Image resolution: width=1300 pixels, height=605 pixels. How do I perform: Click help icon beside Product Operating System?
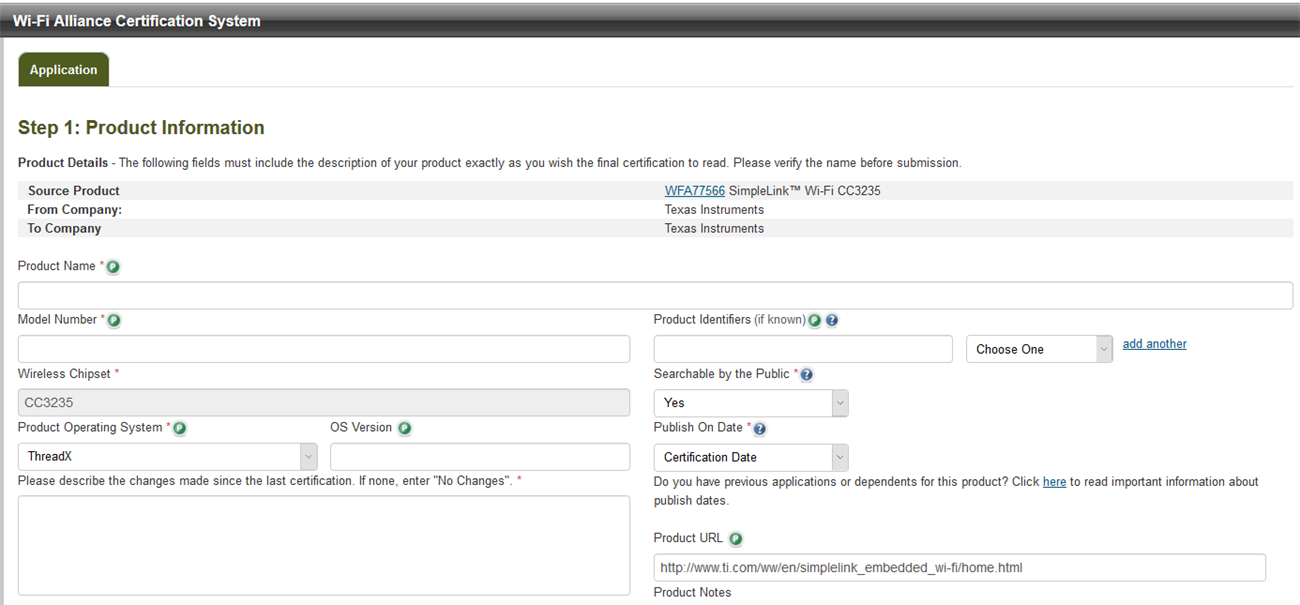tap(180, 428)
